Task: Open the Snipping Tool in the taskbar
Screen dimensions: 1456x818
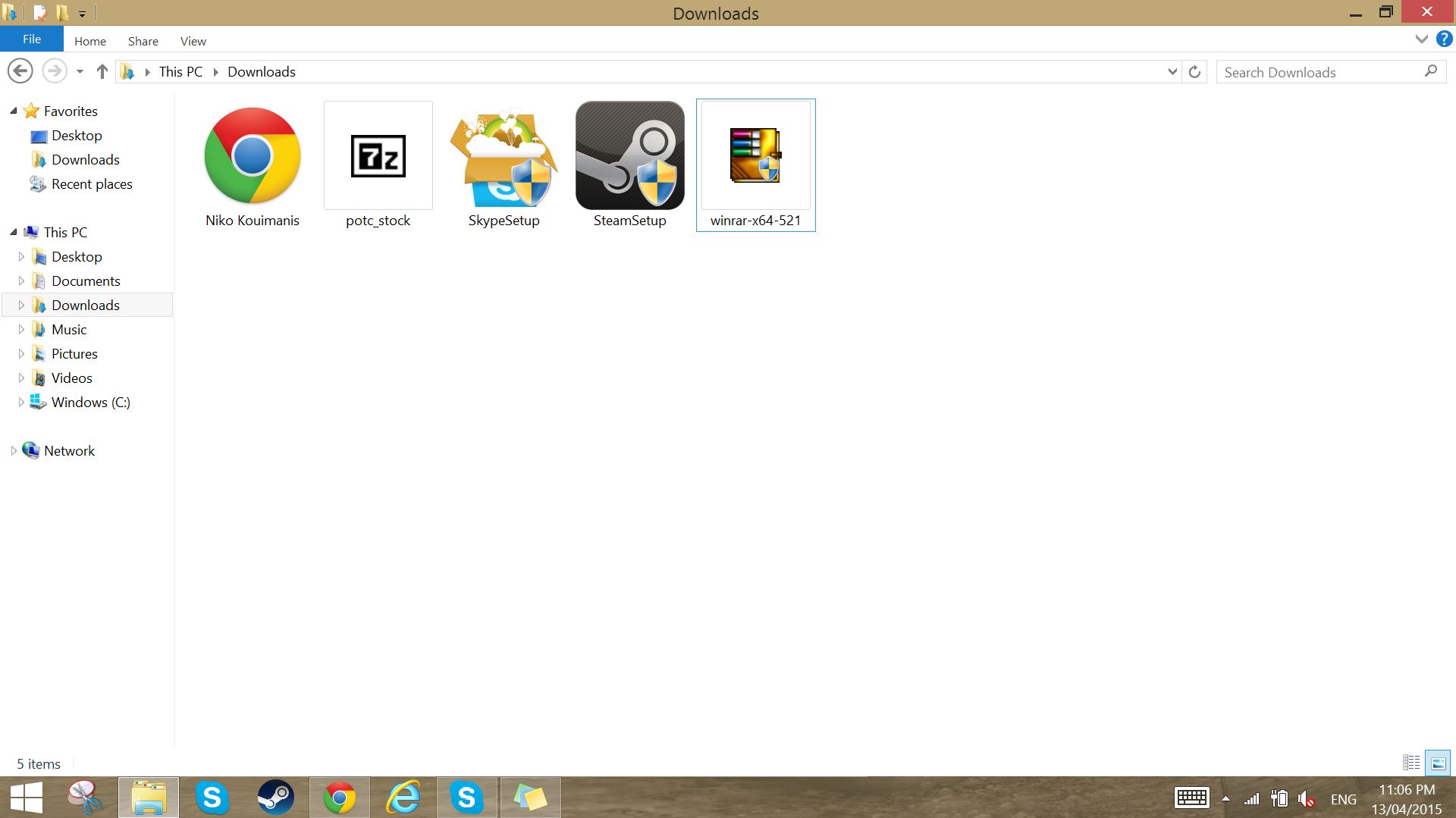Action: [x=85, y=798]
